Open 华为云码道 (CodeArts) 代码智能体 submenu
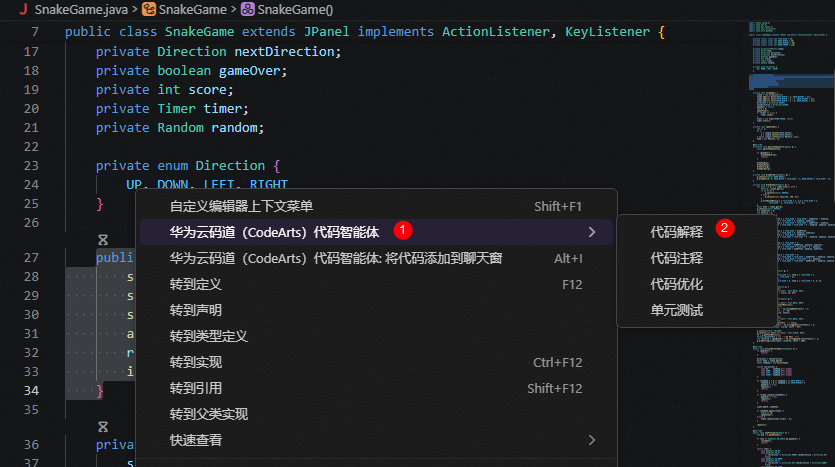 tap(376, 232)
